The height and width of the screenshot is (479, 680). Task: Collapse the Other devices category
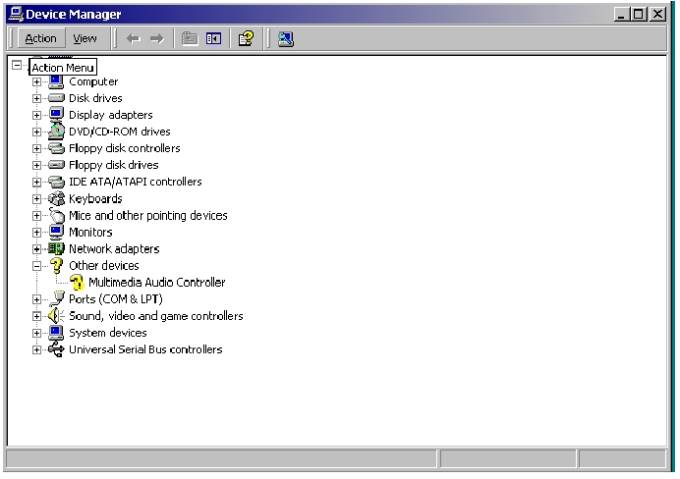point(37,266)
